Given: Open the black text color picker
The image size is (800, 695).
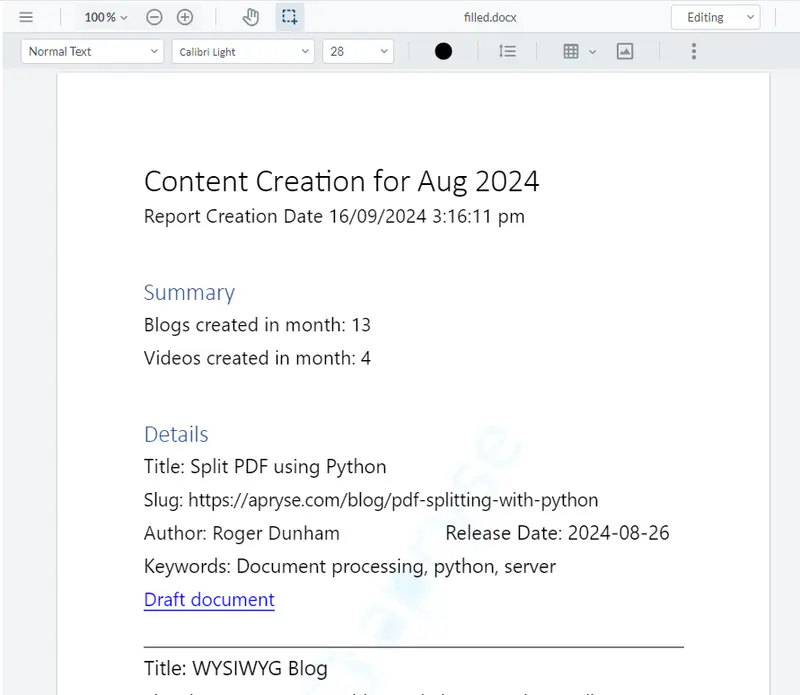Looking at the screenshot, I should click(x=443, y=51).
